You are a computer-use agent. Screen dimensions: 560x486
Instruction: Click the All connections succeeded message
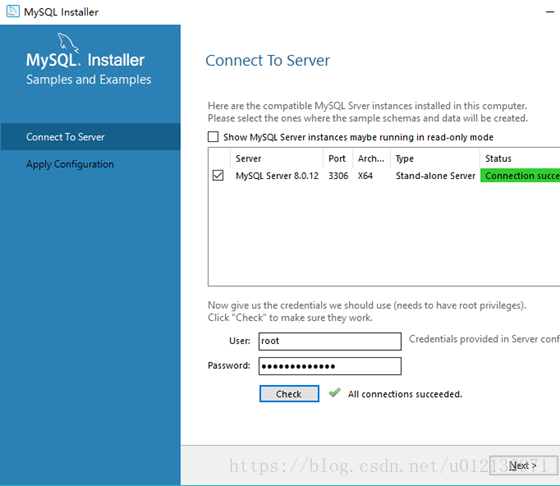(x=405, y=394)
